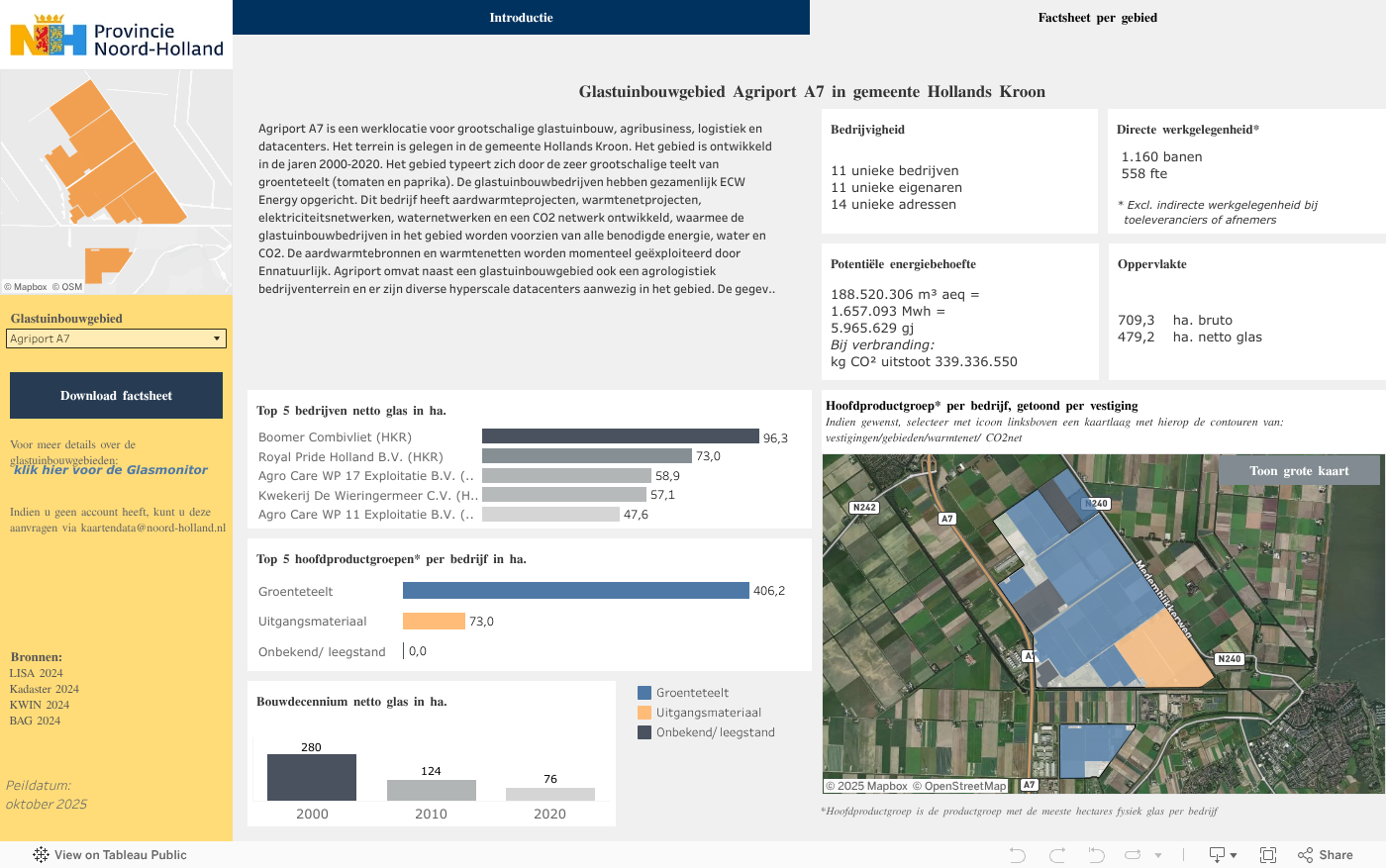1386x868 pixels.
Task: Switch to Introductie tab
Action: (521, 18)
